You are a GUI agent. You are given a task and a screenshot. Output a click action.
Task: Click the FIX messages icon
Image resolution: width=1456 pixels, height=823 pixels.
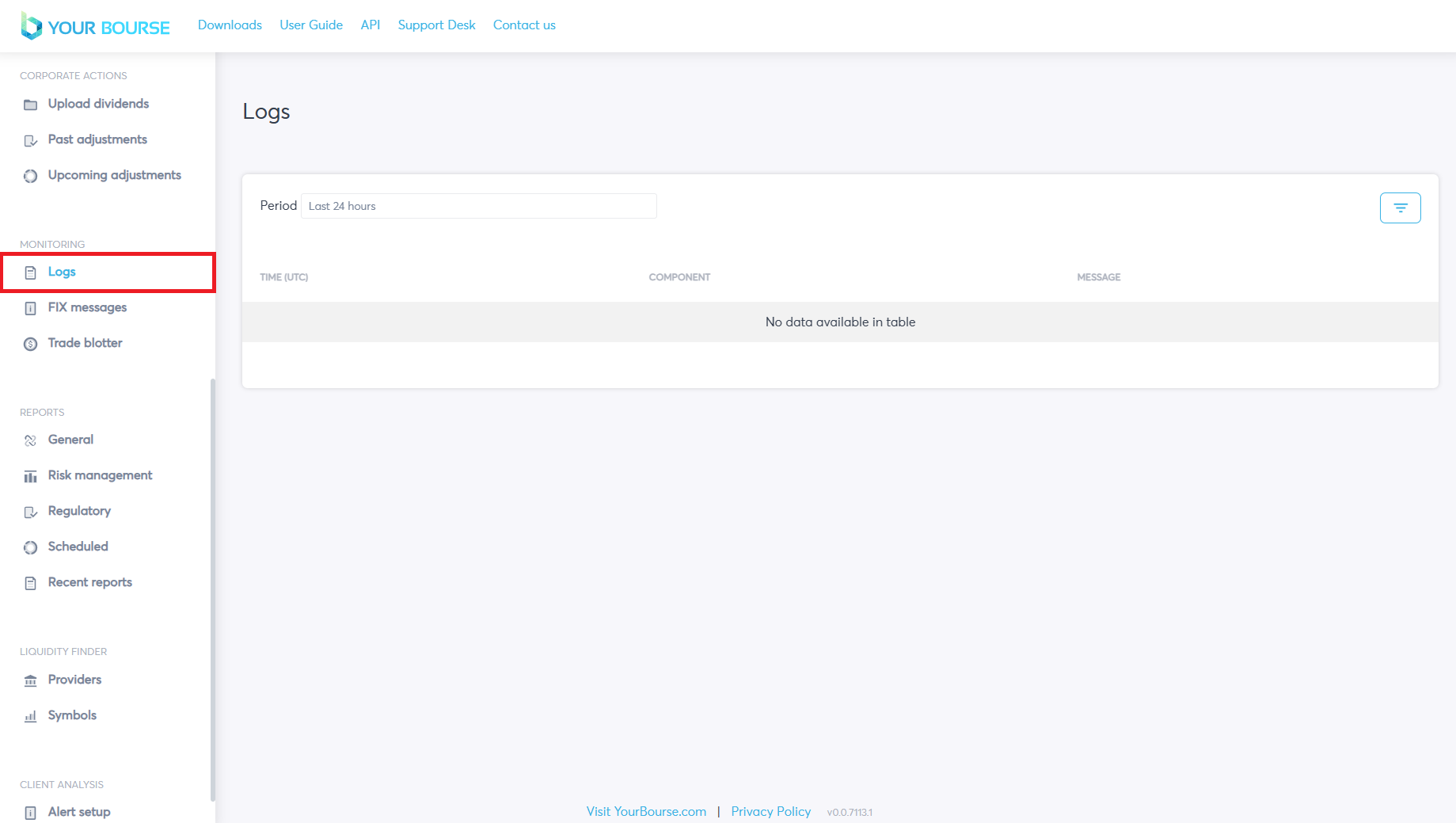(30, 308)
